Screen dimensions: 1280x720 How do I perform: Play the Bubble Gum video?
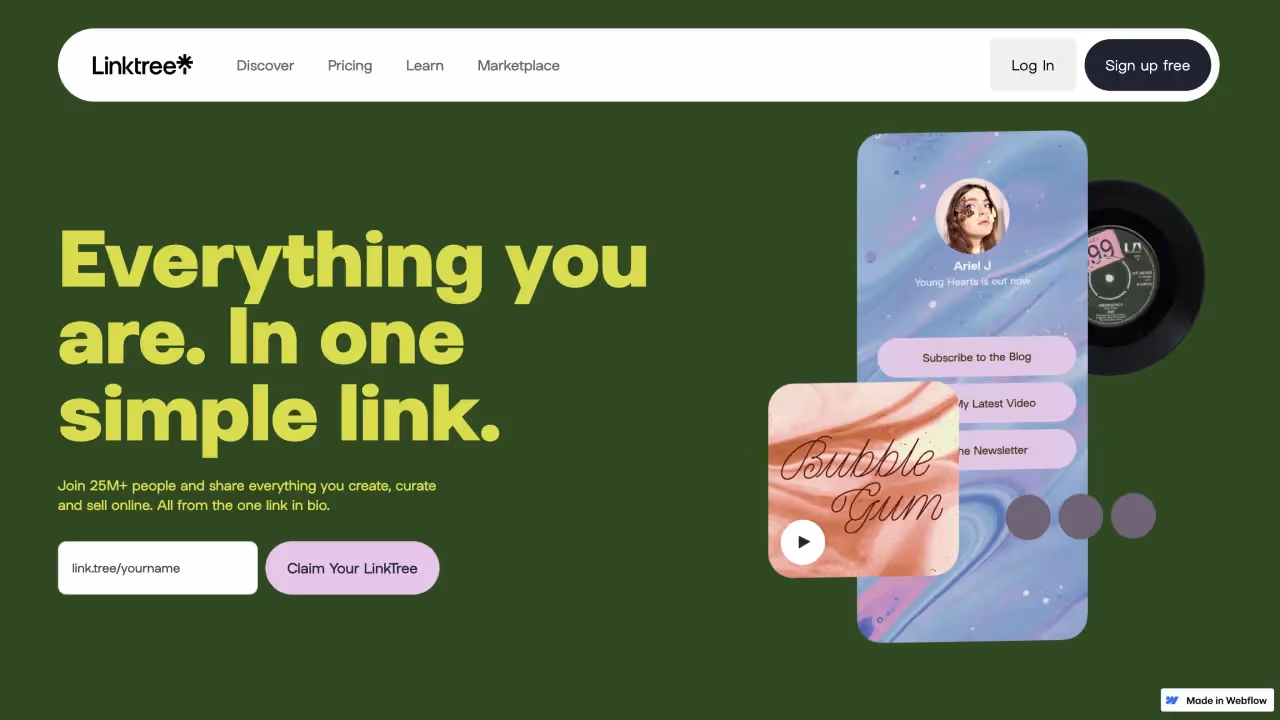click(x=803, y=542)
